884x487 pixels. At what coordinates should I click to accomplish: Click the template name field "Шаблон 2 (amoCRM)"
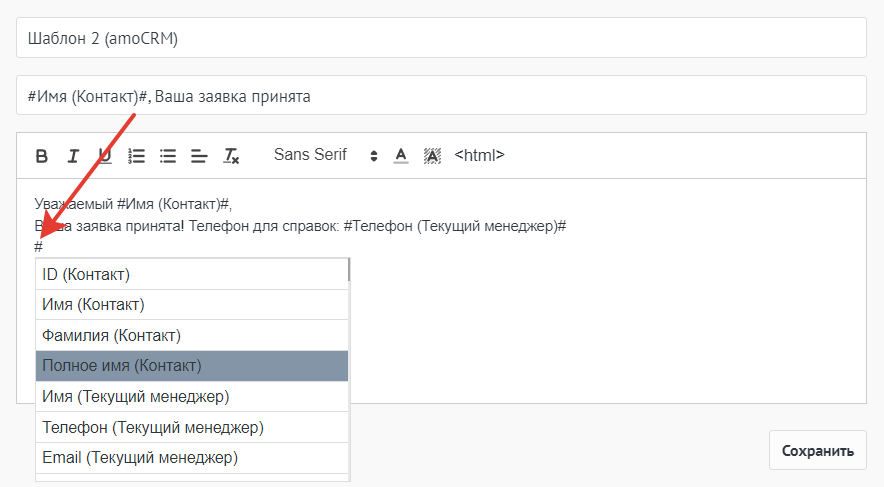[x=441, y=38]
